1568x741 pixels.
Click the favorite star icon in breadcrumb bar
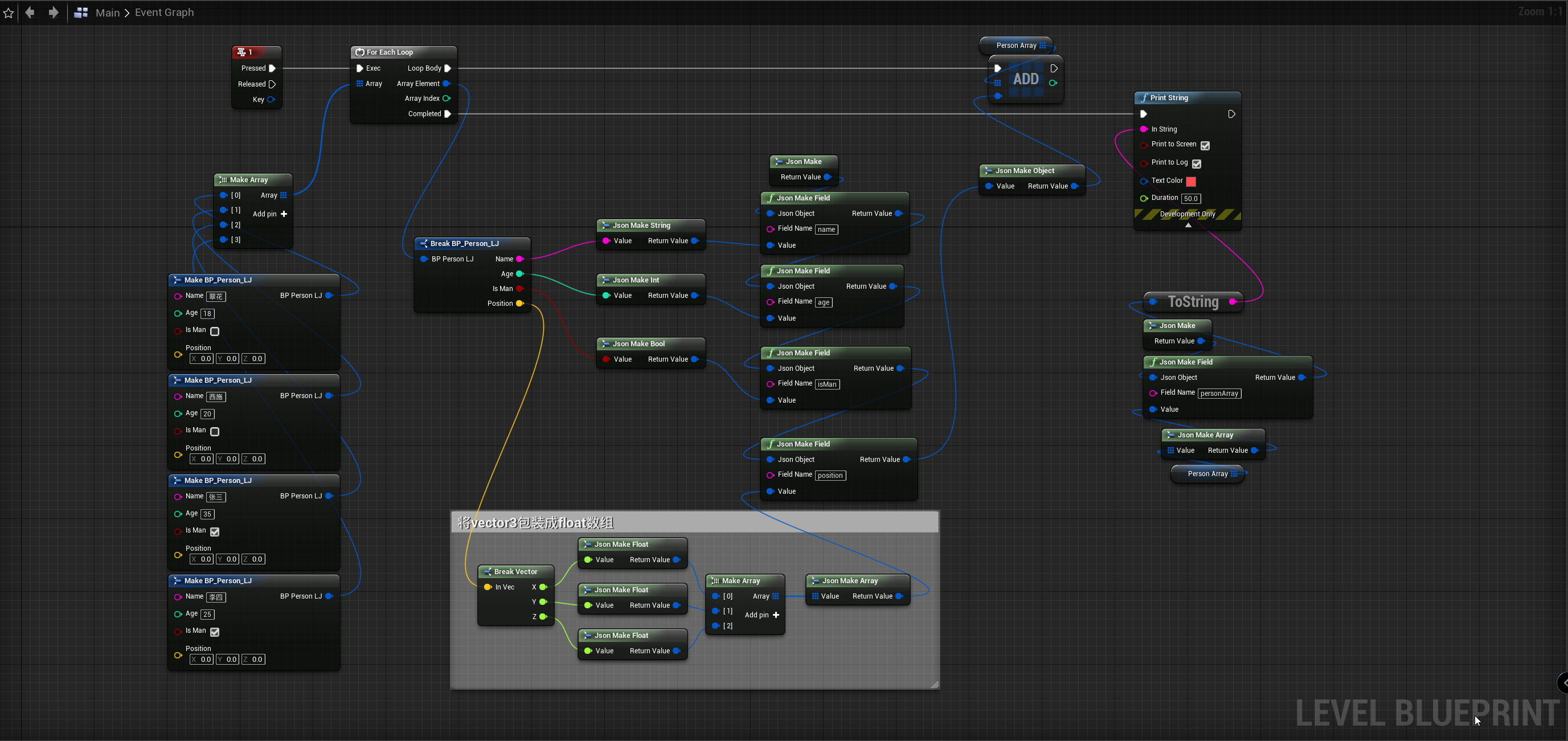click(x=9, y=13)
